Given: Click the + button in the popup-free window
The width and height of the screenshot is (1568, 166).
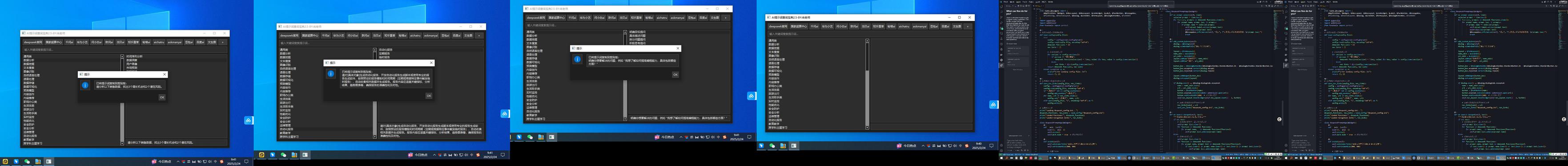Looking at the screenshot, I should pyautogui.click(x=968, y=26).
